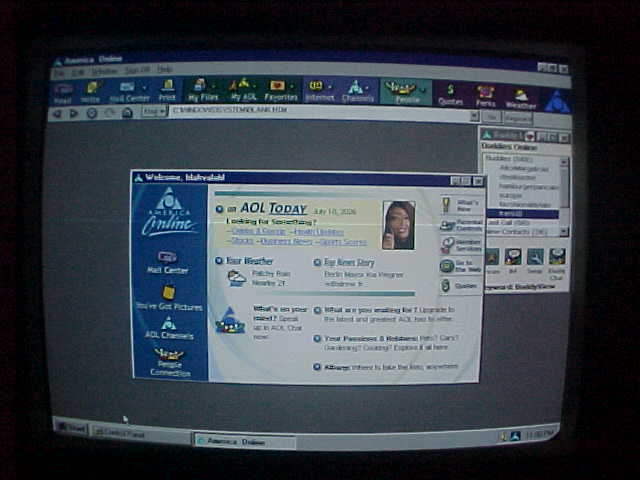
Task: Click the Keyword button
Action: pos(518,118)
